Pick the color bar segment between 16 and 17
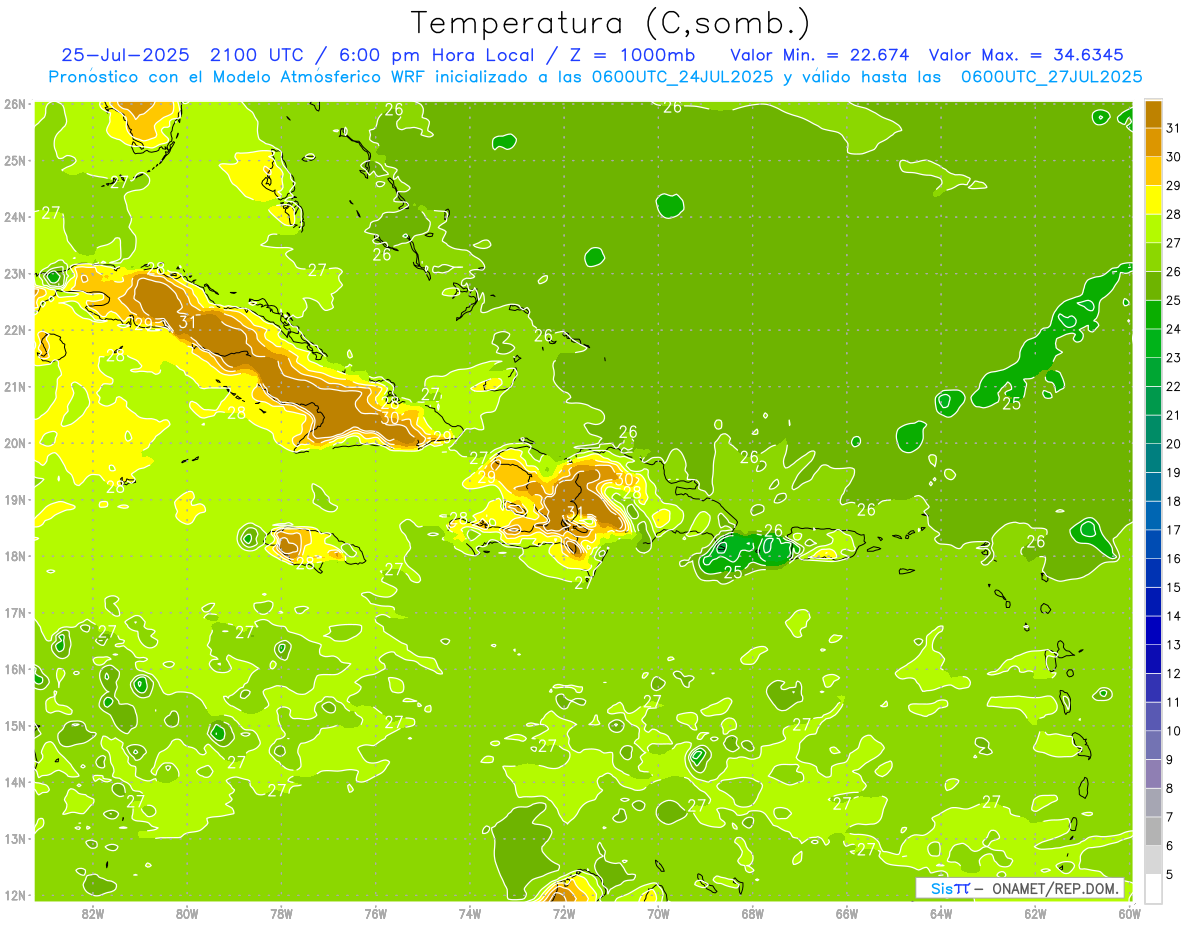 (1153, 544)
